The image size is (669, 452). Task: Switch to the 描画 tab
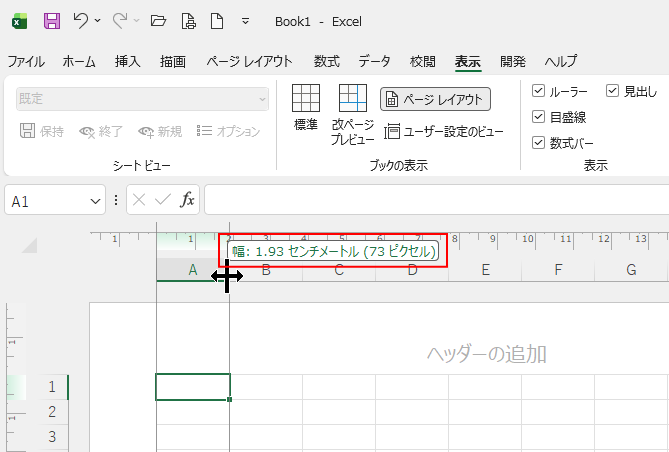coord(173,61)
